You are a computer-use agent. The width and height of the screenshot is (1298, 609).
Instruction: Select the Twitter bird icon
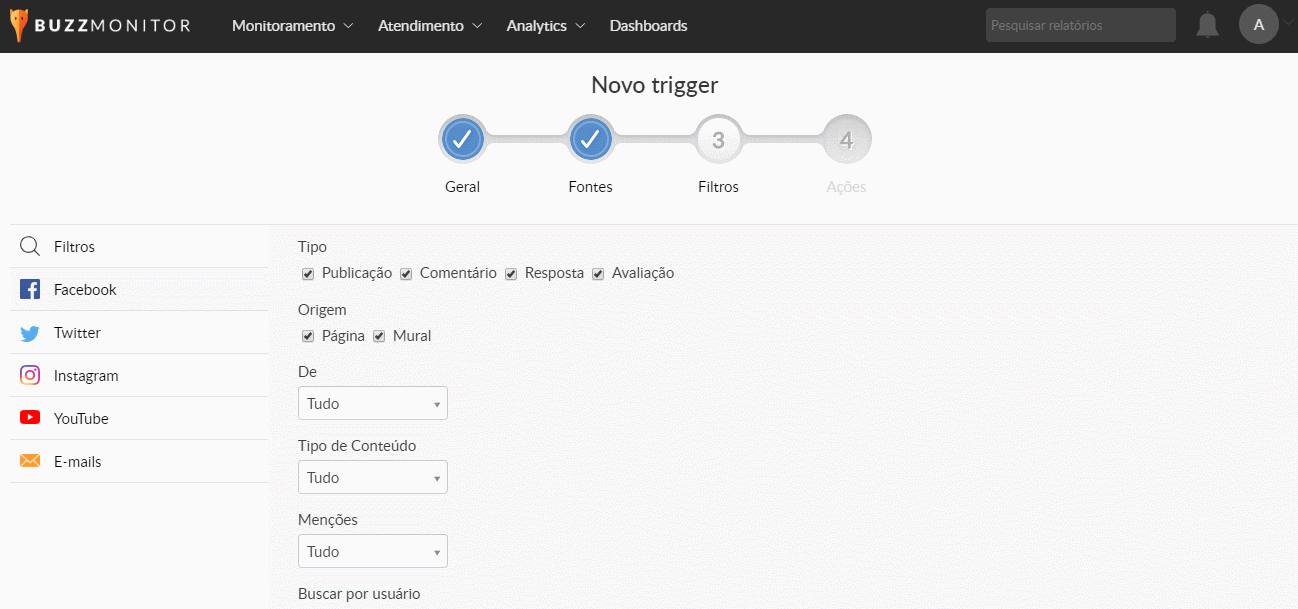click(30, 333)
